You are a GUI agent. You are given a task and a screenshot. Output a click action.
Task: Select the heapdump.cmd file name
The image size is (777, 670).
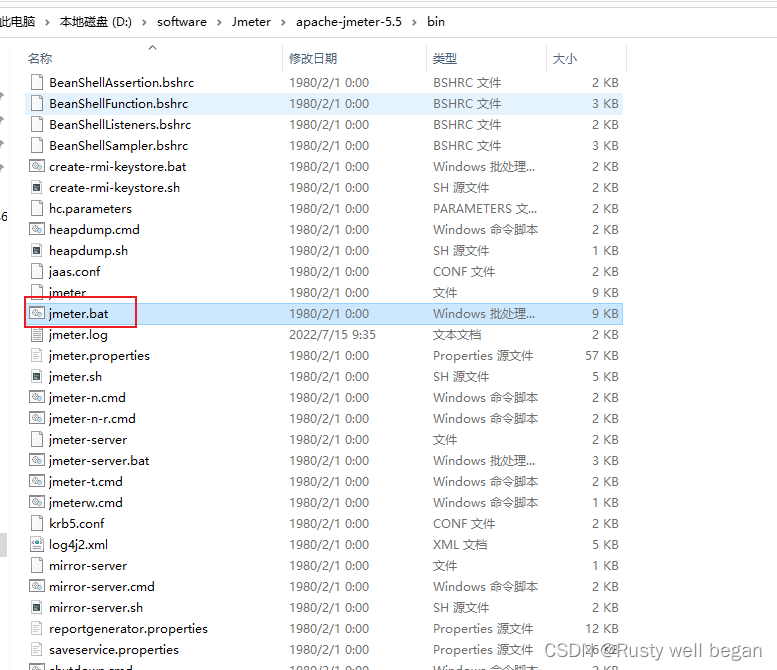point(94,229)
